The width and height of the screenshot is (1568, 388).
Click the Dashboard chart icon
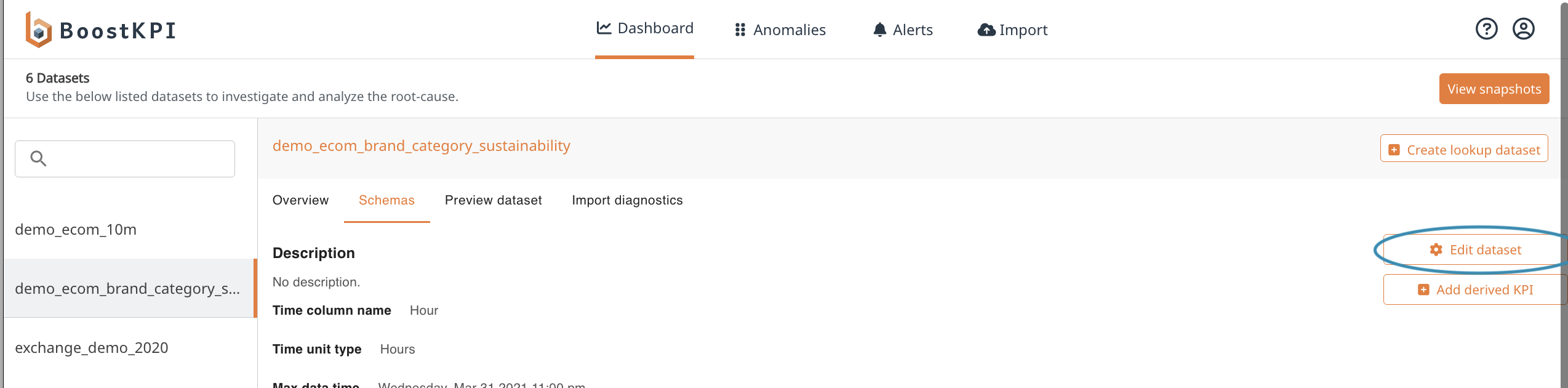[604, 28]
